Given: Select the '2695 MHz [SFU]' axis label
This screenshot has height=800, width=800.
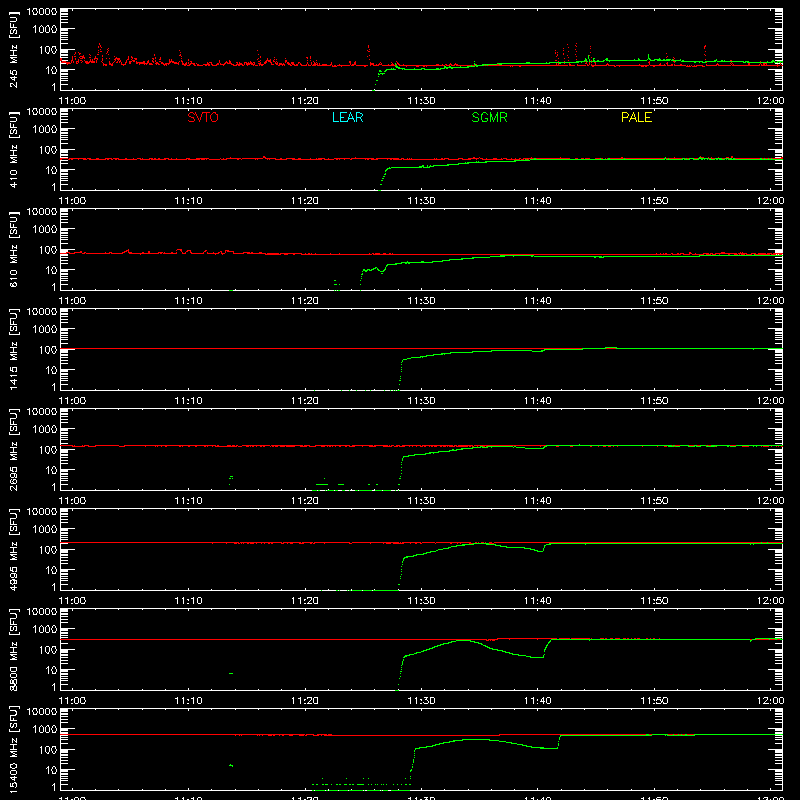Looking at the screenshot, I should [x=14, y=449].
